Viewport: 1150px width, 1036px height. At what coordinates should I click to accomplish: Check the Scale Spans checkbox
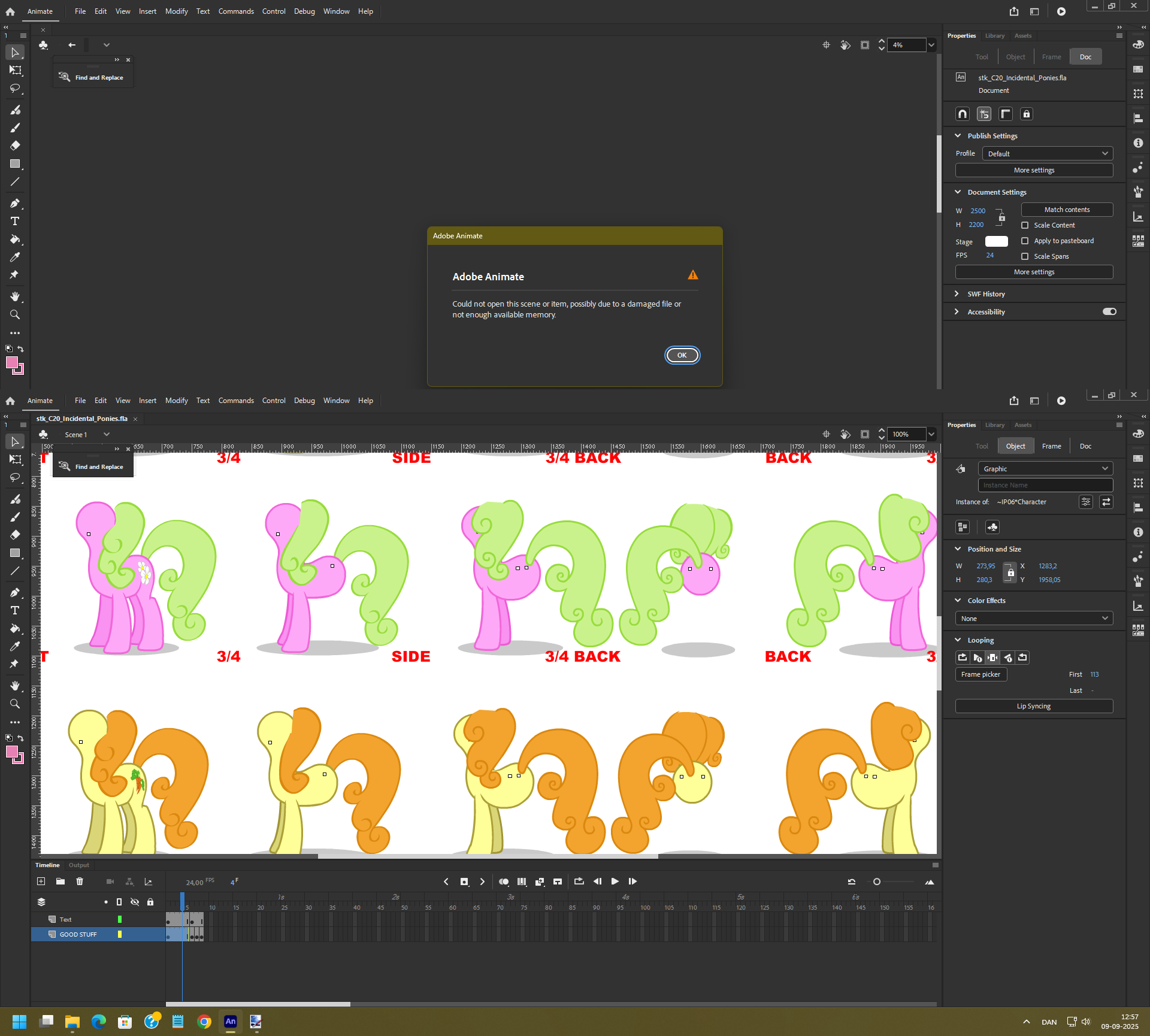[1025, 256]
